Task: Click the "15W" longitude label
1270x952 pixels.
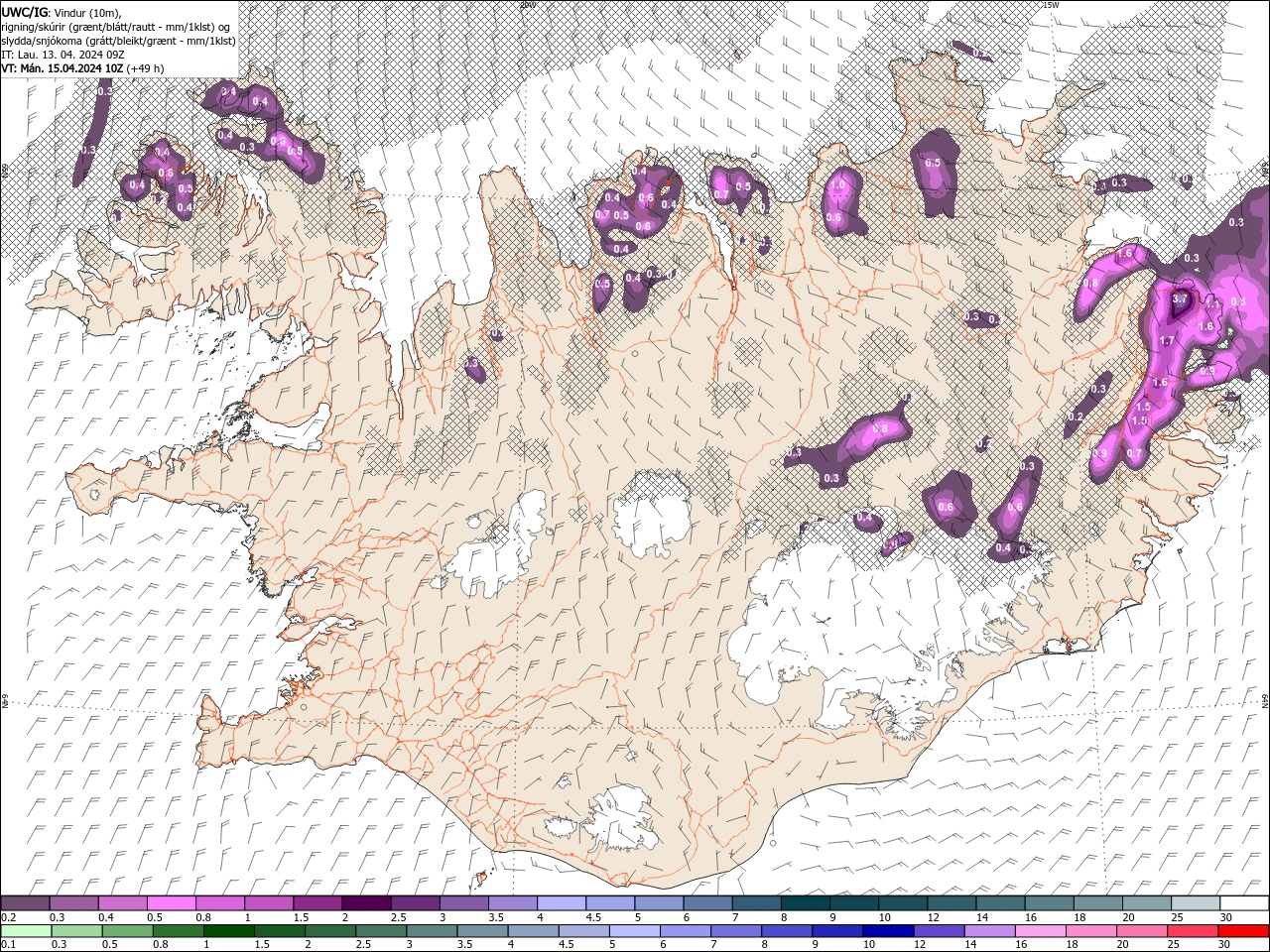Action: [x=1051, y=4]
